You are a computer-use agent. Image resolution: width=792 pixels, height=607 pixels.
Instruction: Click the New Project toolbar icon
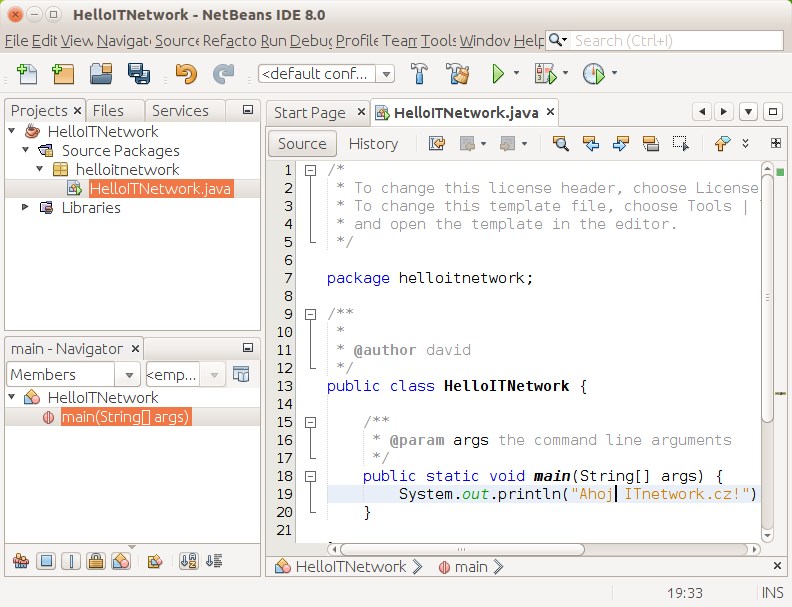tap(63, 74)
